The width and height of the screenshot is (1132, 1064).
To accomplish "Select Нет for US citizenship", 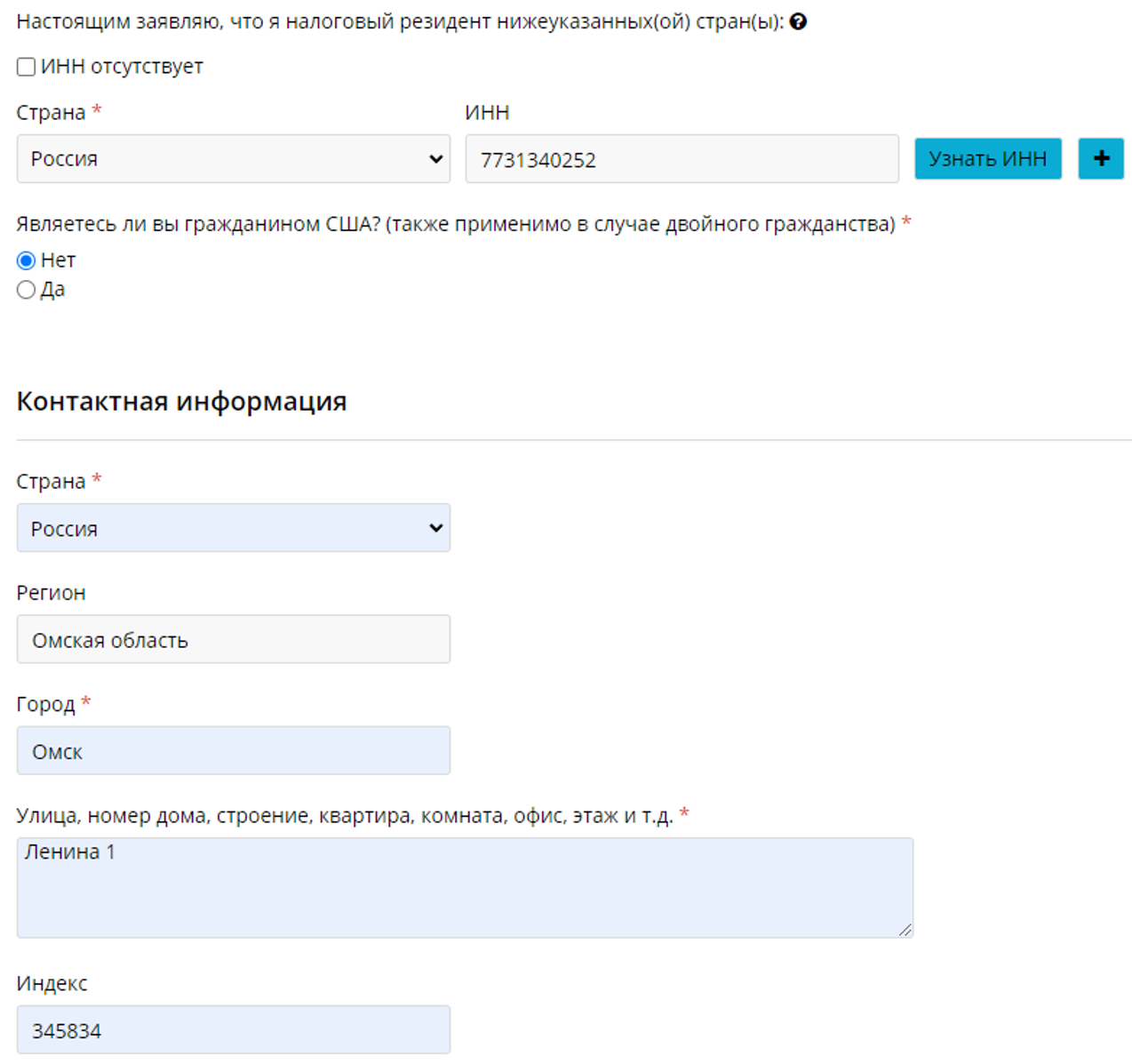I will (x=27, y=260).
